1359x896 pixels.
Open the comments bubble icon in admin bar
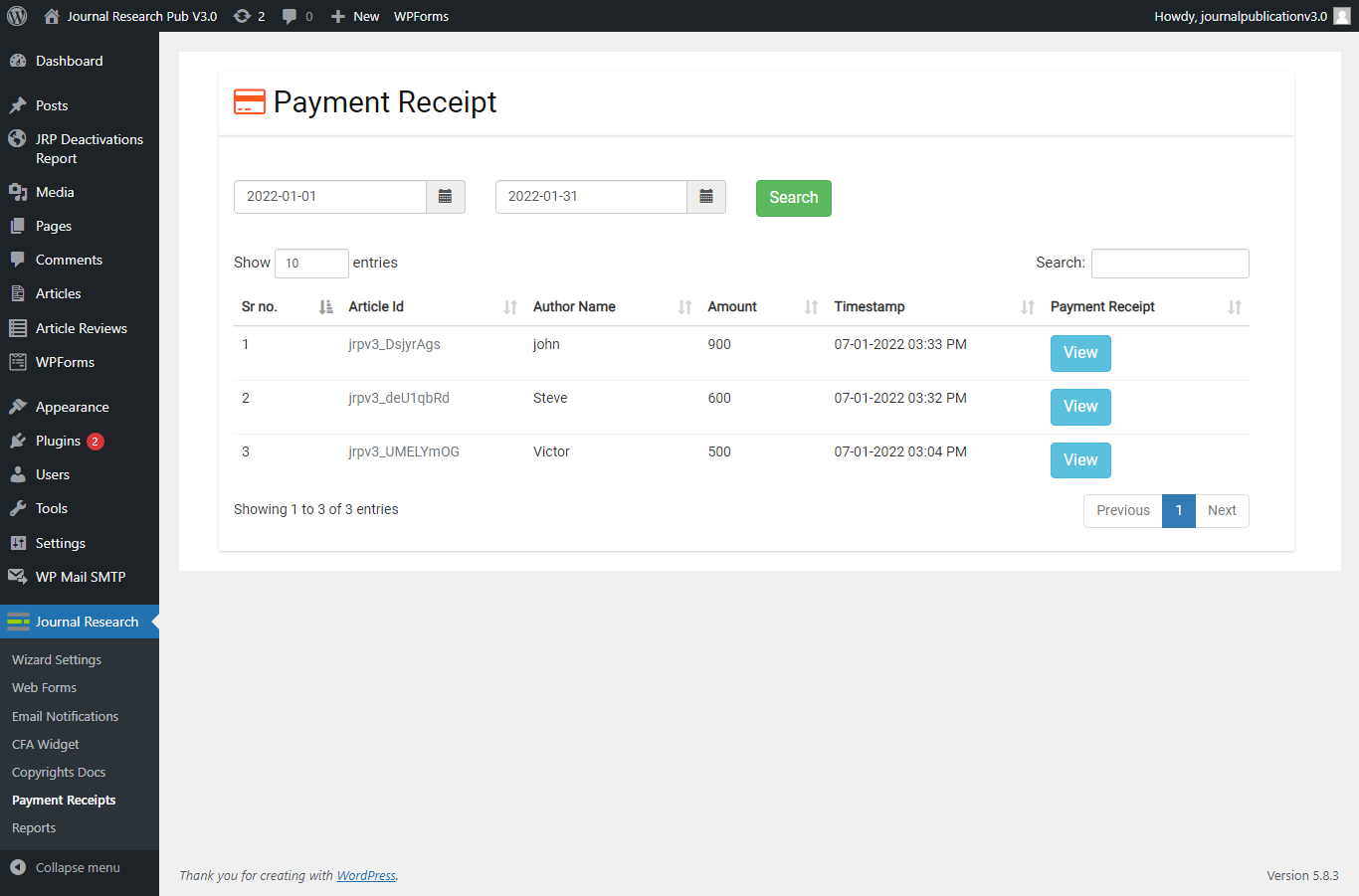pos(290,16)
